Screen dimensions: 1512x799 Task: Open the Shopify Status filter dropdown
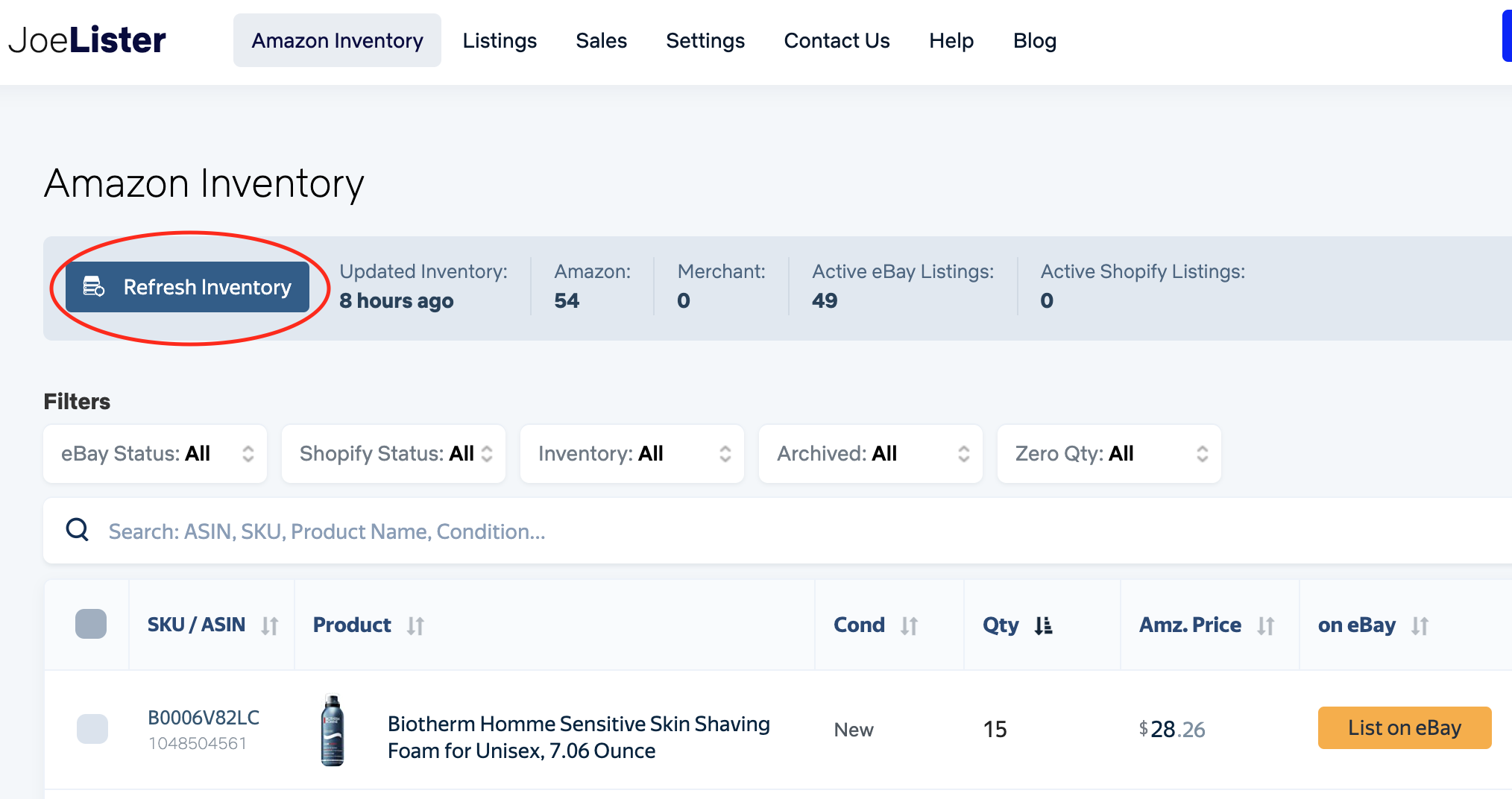click(394, 454)
